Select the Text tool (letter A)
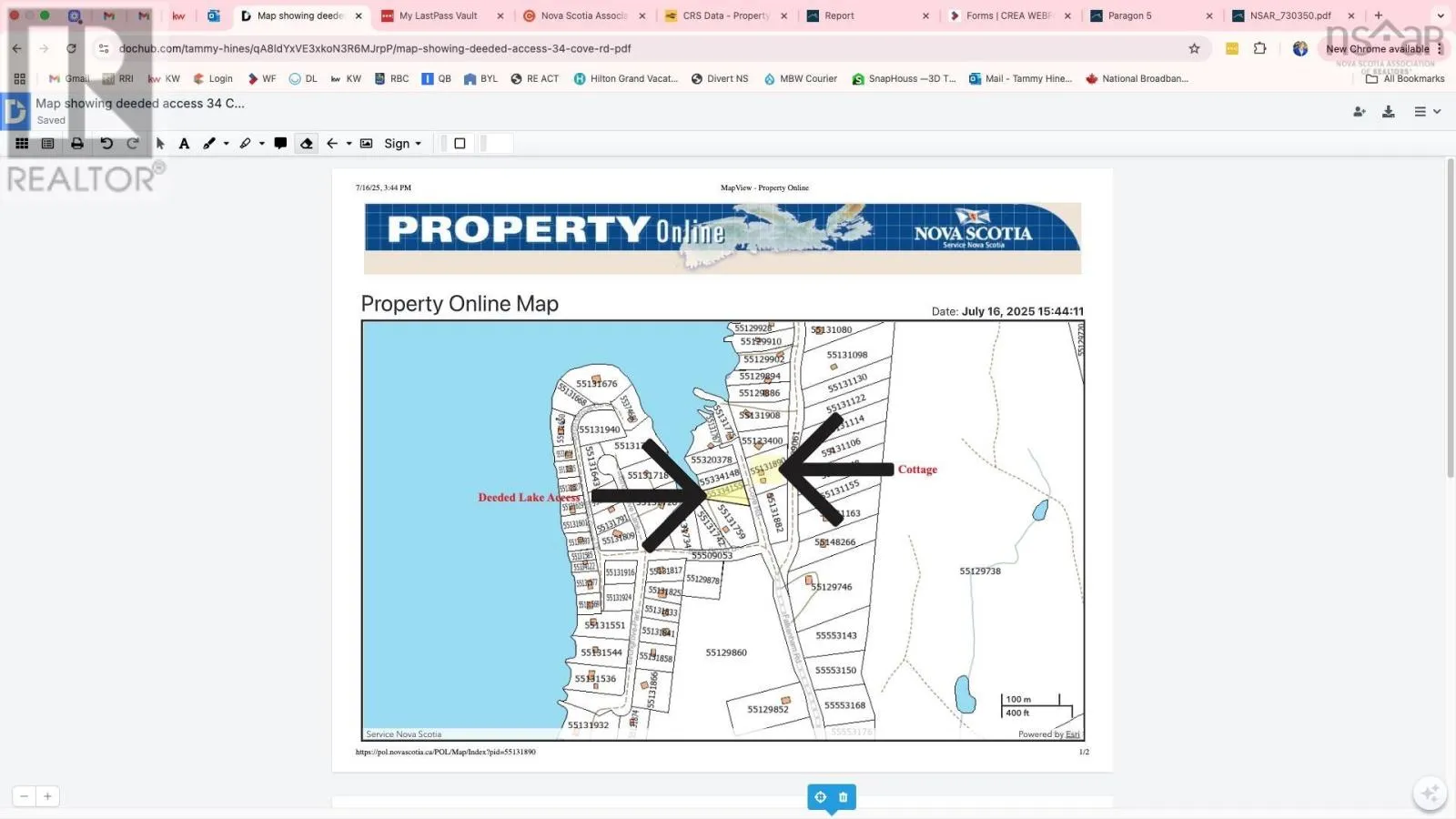This screenshot has height=819, width=1456. coord(184,144)
